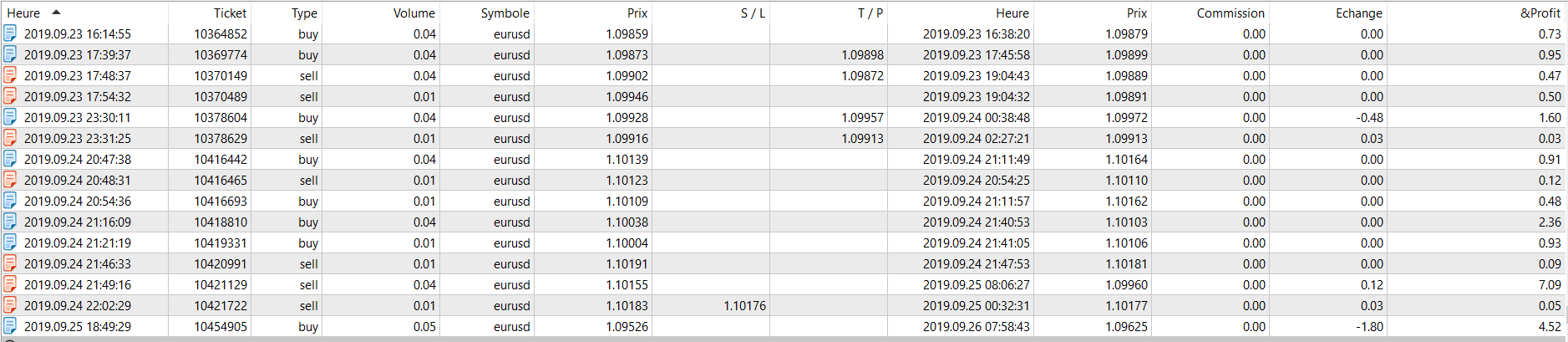The width and height of the screenshot is (1568, 342).
Task: Select the buy icon of ticket 10418810
Action: coord(10,222)
